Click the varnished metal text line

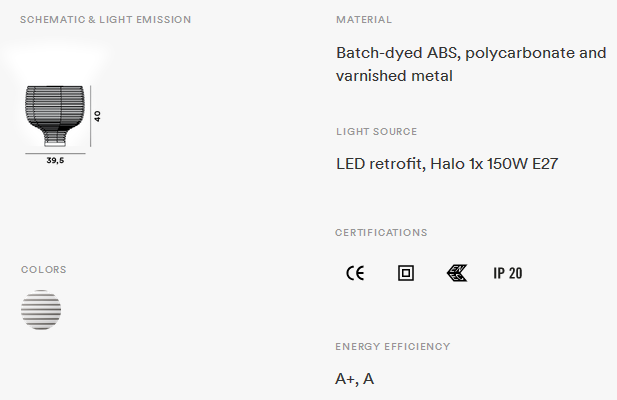coord(394,76)
